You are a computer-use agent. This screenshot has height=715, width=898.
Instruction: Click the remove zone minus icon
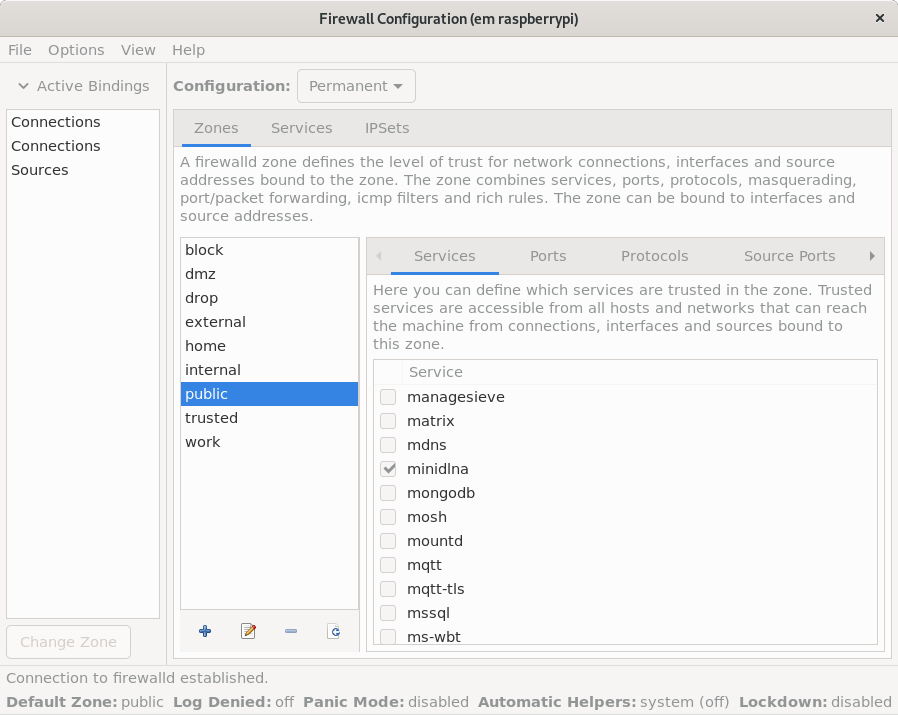click(x=291, y=631)
